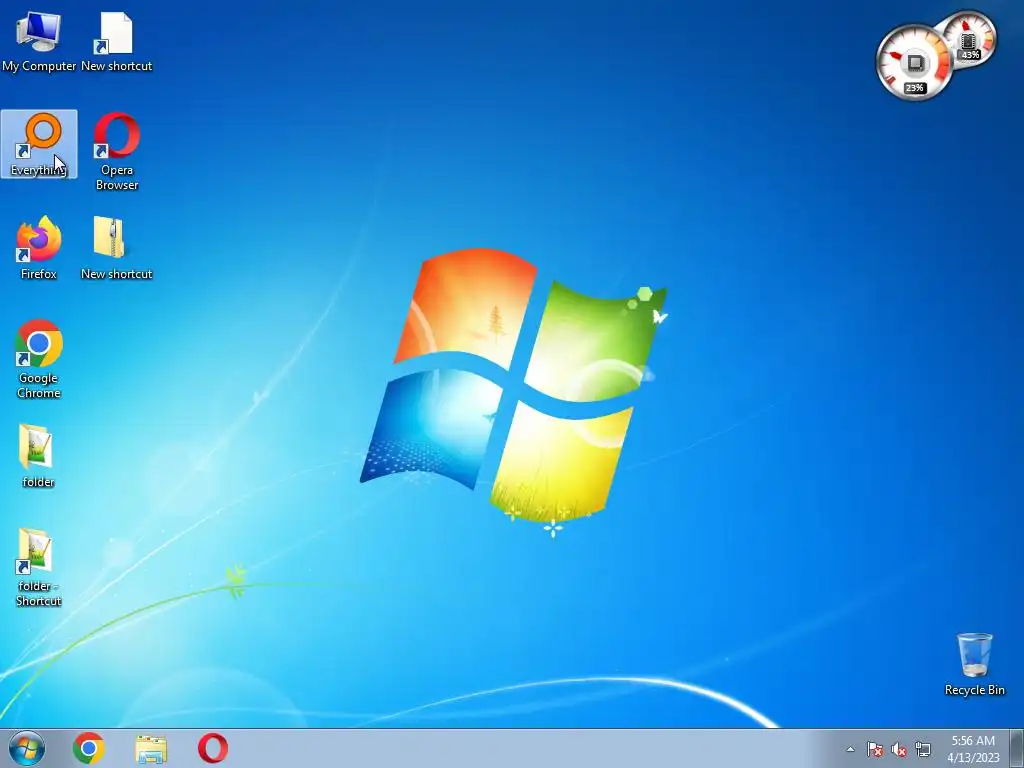1024x768 pixels.
Task: Select the folder - Shortcut desktop icon
Action: point(37,567)
